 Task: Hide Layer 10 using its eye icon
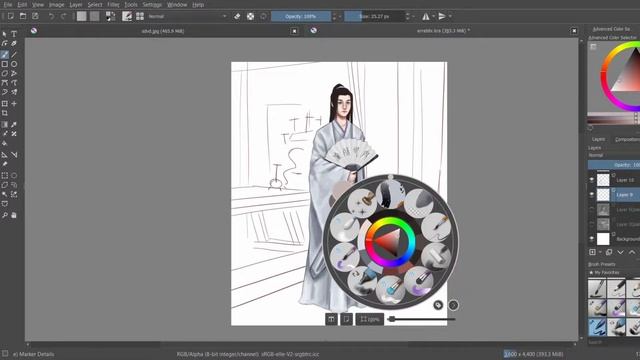(x=592, y=180)
